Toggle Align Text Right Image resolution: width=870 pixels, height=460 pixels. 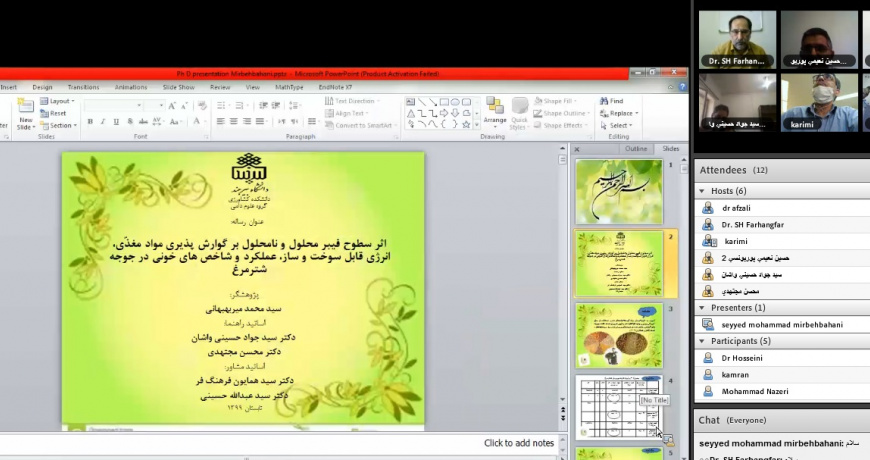point(247,122)
